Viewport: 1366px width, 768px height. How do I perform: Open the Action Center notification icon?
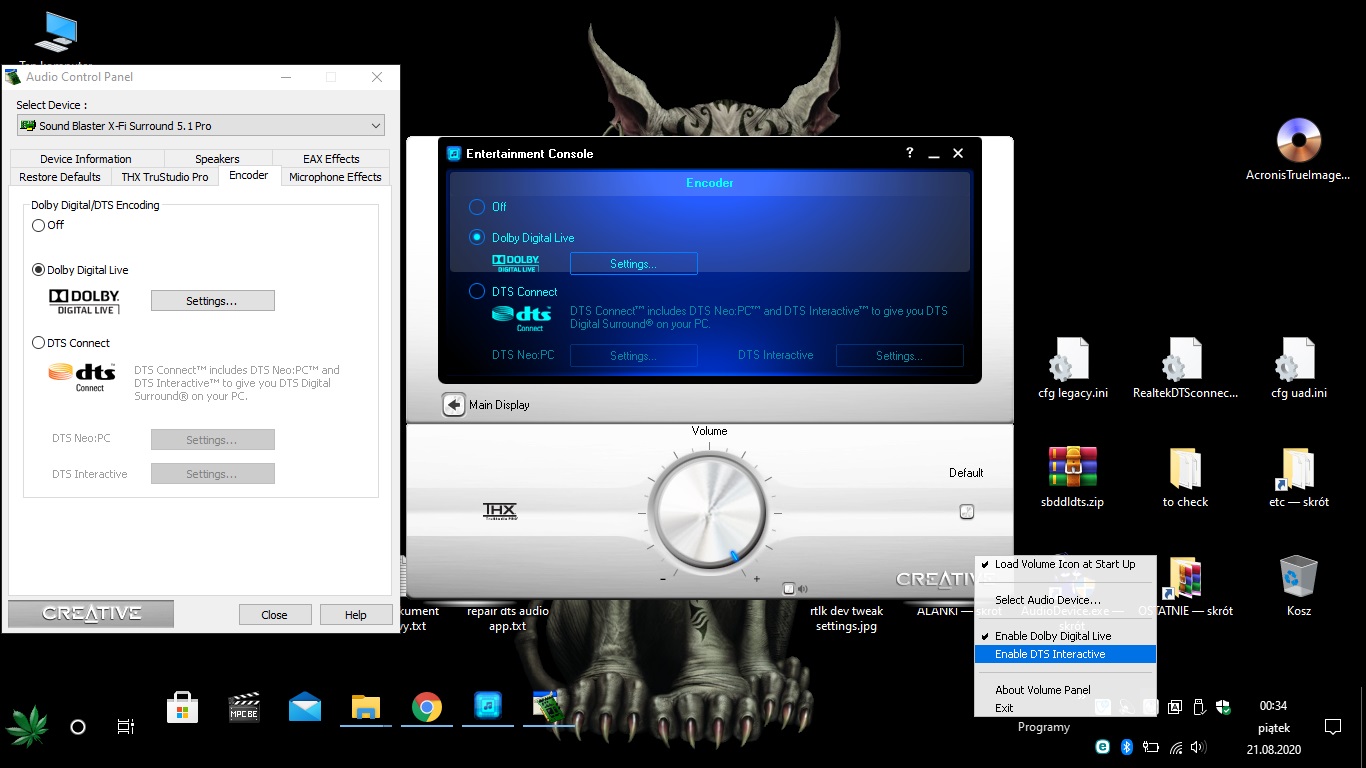pos(1332,727)
